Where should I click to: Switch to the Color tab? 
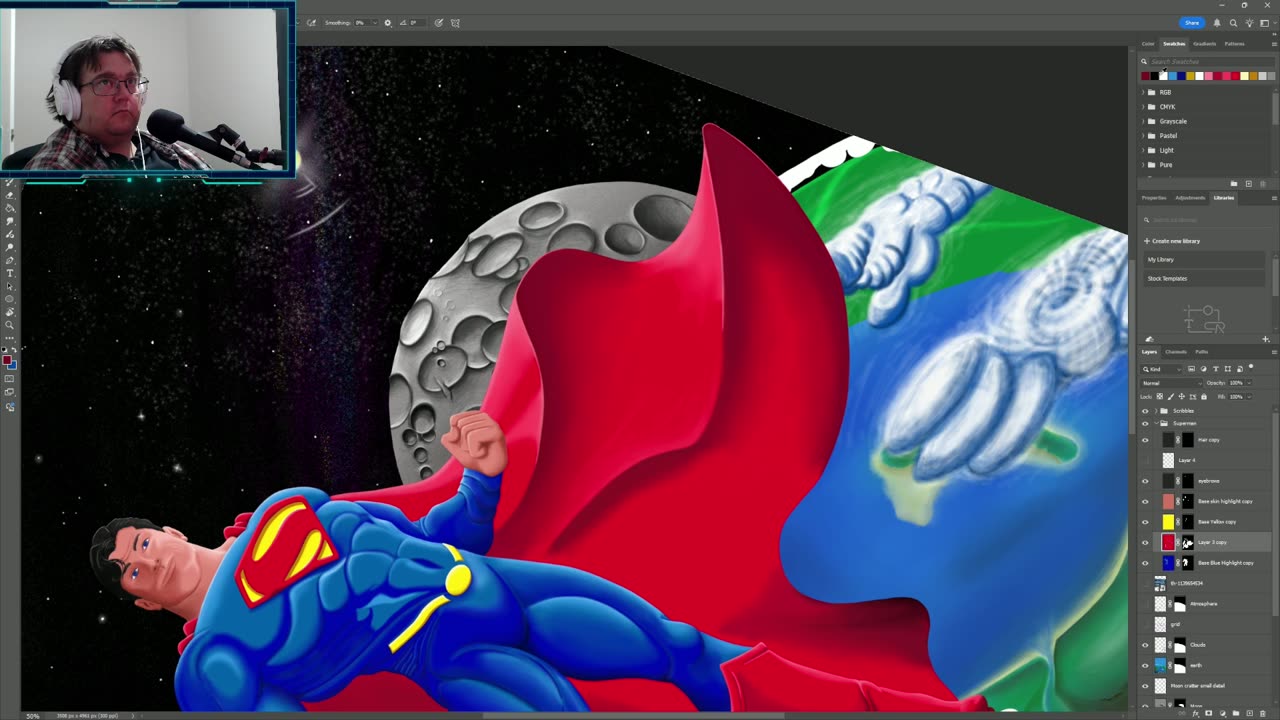(1148, 44)
